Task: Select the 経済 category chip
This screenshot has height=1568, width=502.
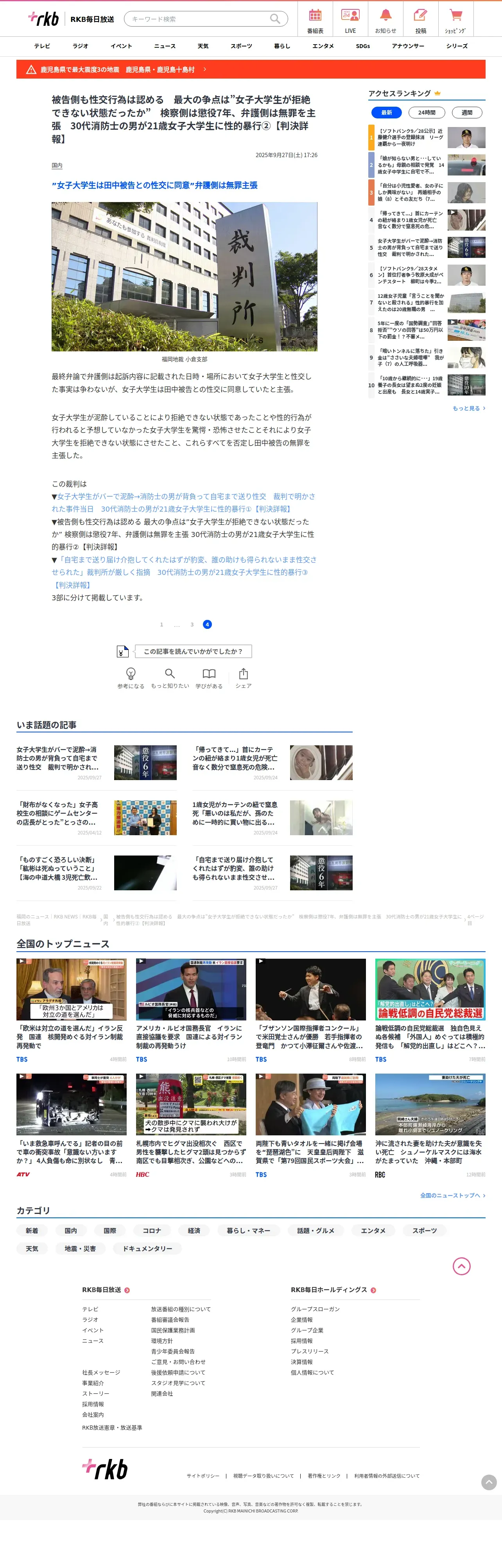Action: (194, 1230)
